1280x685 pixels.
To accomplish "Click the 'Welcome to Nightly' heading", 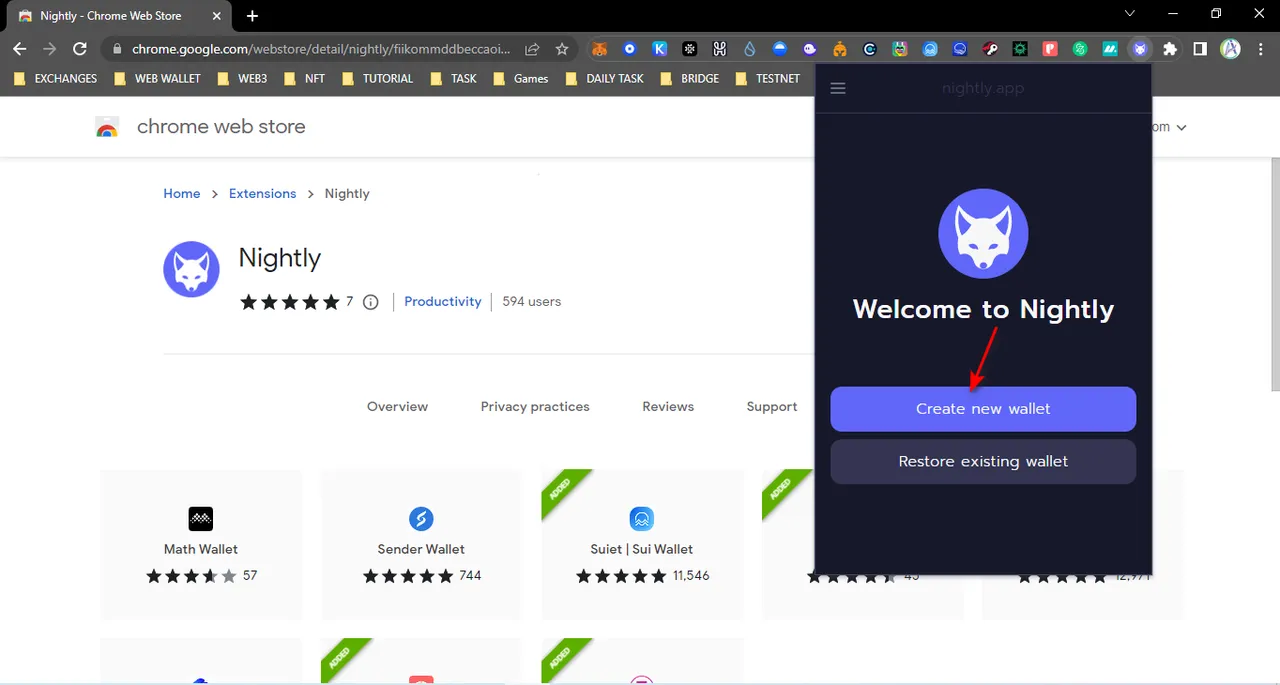I will 983,309.
